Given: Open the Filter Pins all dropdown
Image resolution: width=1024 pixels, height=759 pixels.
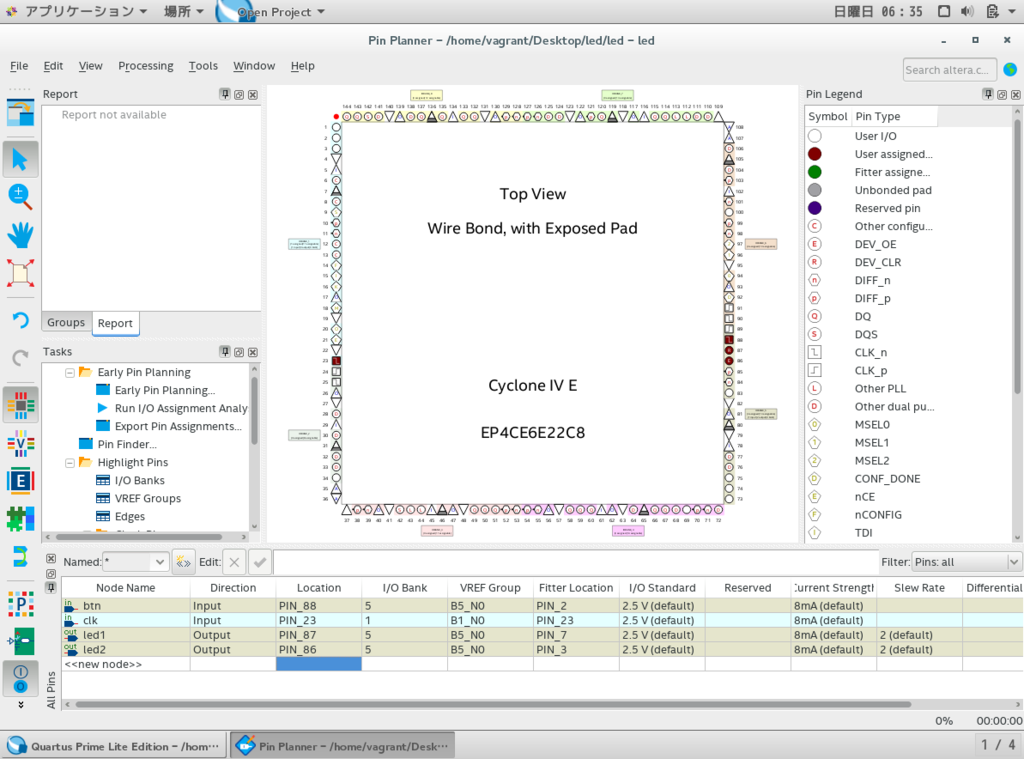Looking at the screenshot, I should pyautogui.click(x=1014, y=562).
